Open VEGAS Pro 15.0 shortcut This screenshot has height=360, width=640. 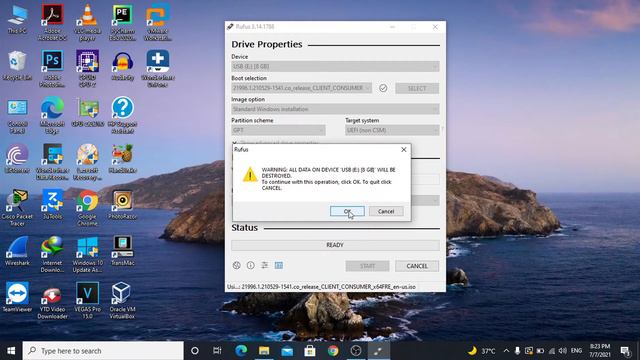click(87, 302)
